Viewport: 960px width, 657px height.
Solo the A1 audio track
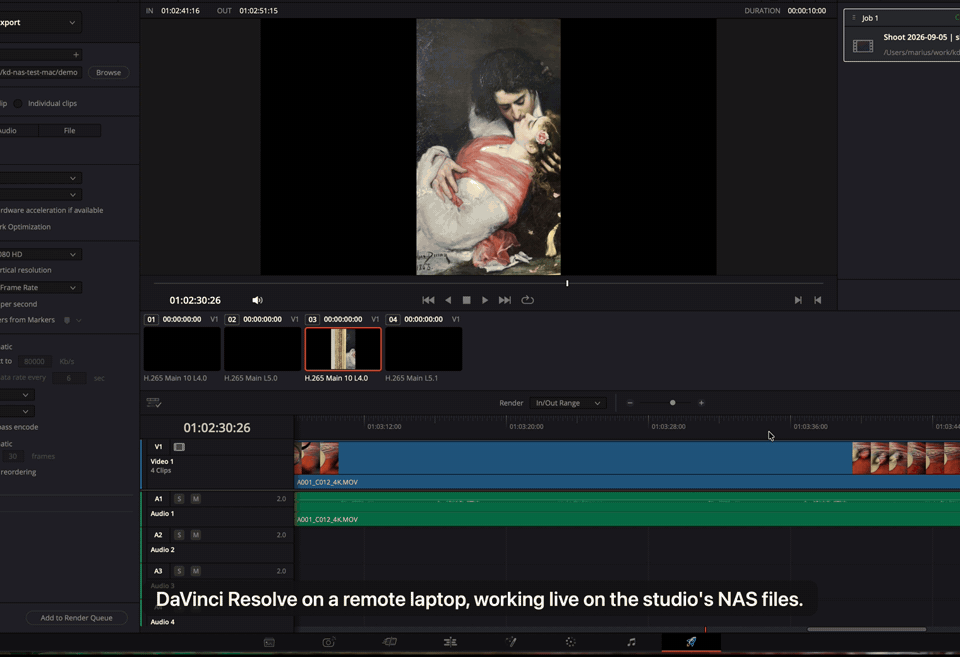(x=179, y=499)
